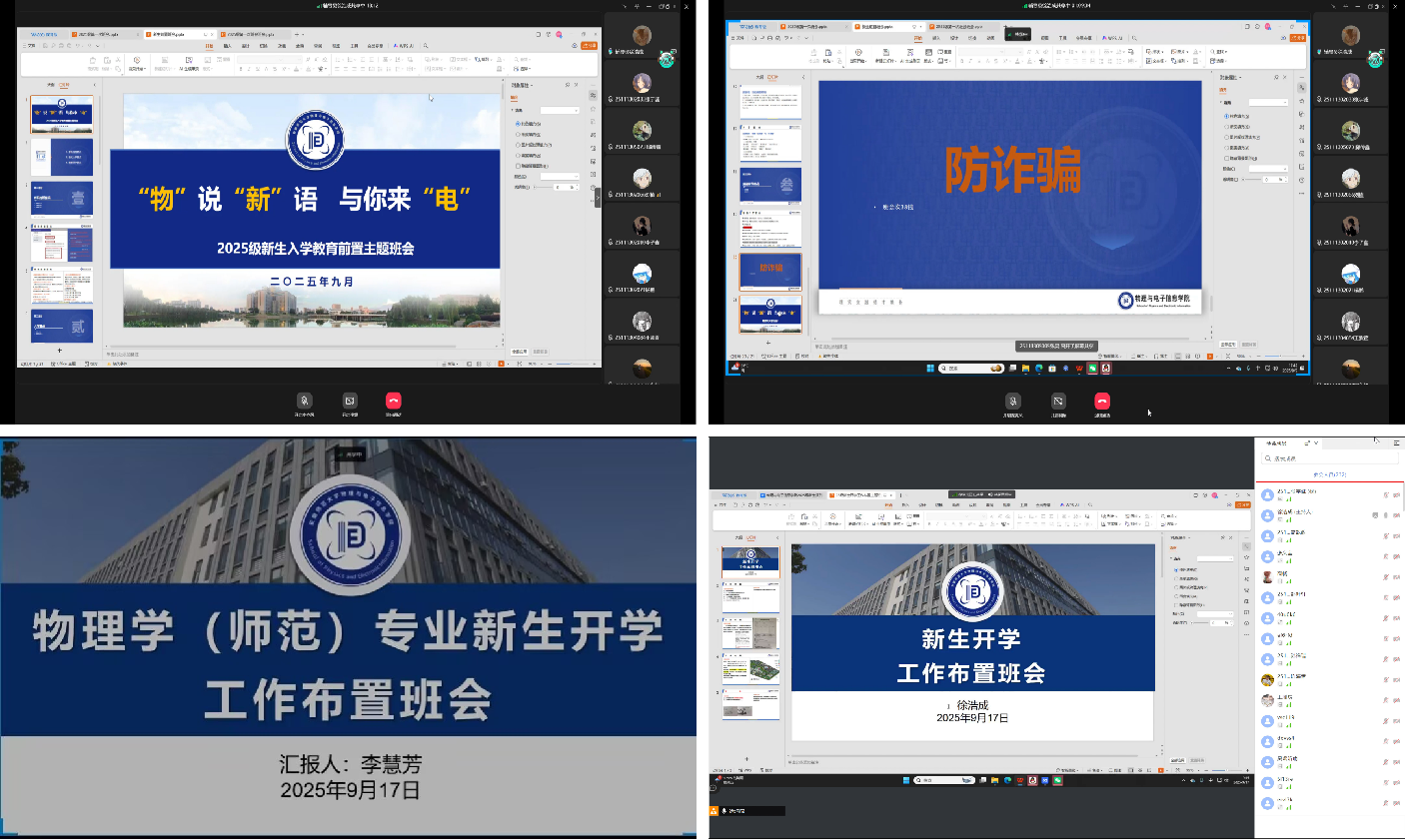The width and height of the screenshot is (1406, 840).
Task: Select the second fill radio option beside 防诈骗 slide
Action: (x=1227, y=127)
